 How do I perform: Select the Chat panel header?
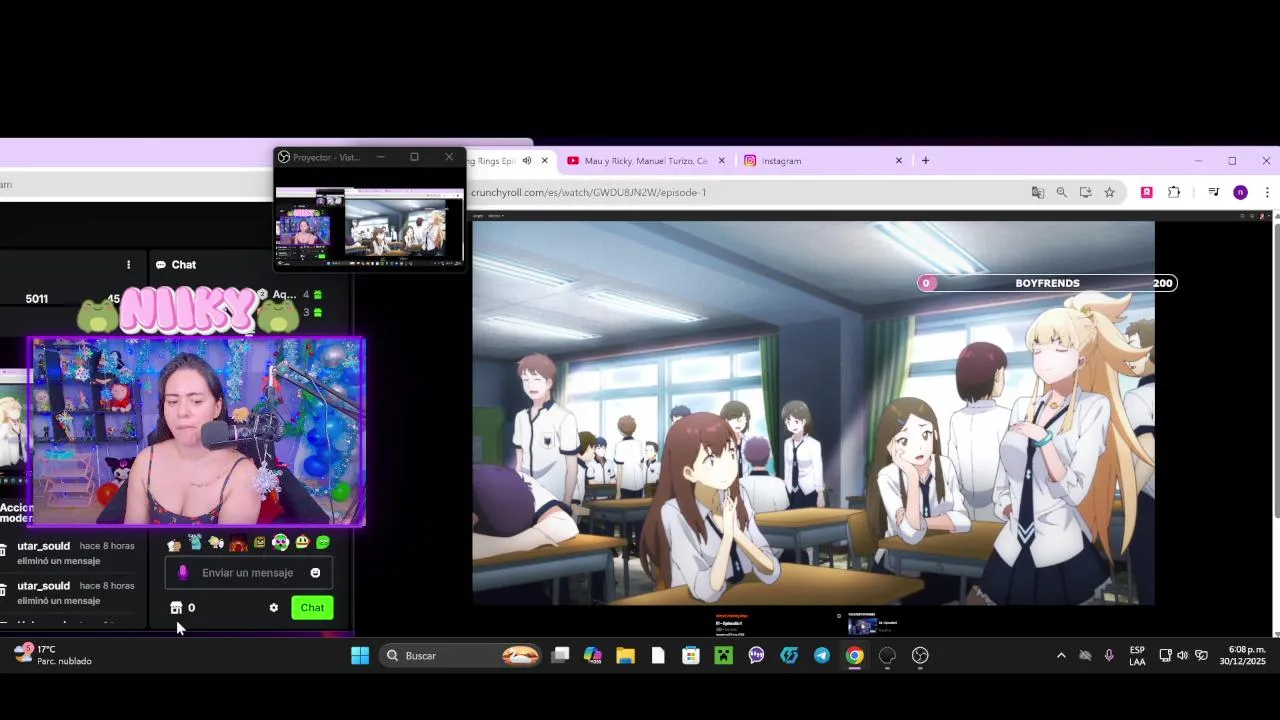[x=176, y=265]
